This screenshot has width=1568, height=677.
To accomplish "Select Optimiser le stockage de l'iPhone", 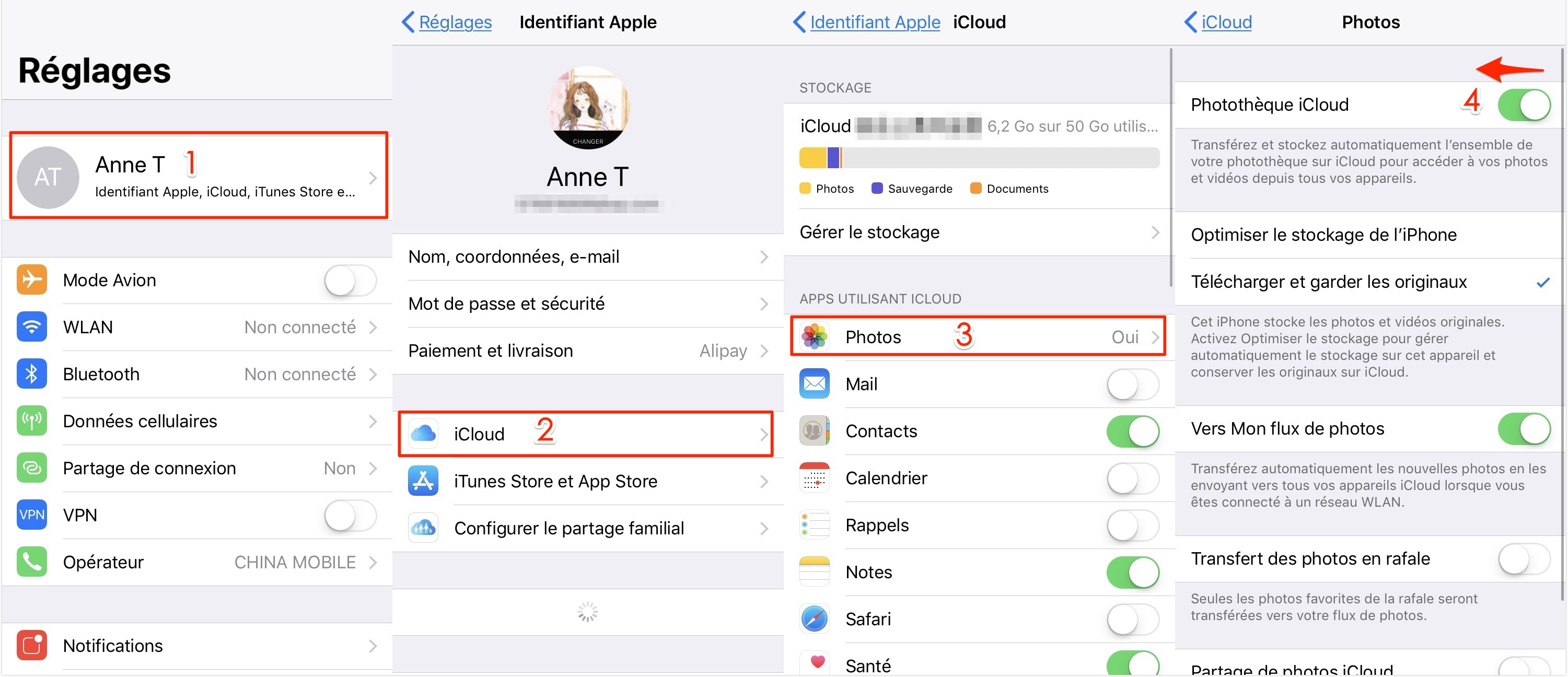I will point(1323,235).
